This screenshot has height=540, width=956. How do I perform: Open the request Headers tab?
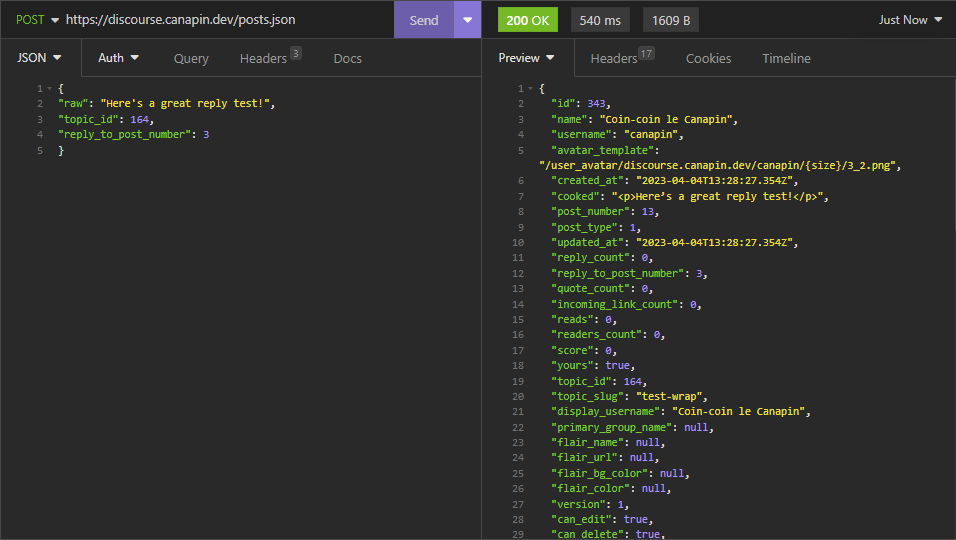tap(270, 58)
